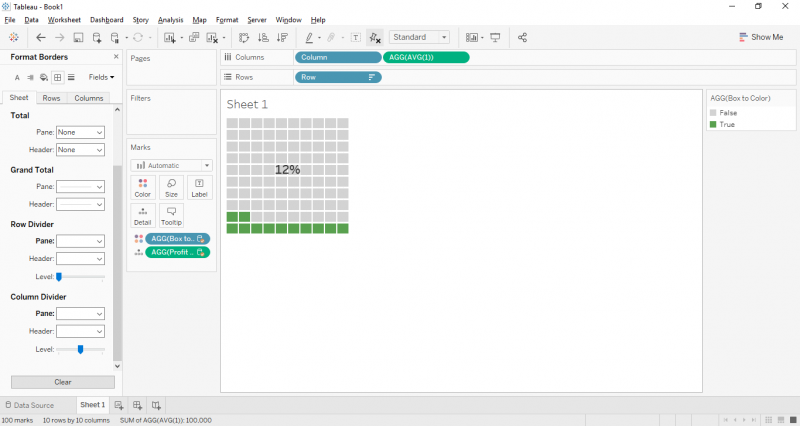Open the Tooltip marks card
800x426 pixels.
[x=171, y=216]
